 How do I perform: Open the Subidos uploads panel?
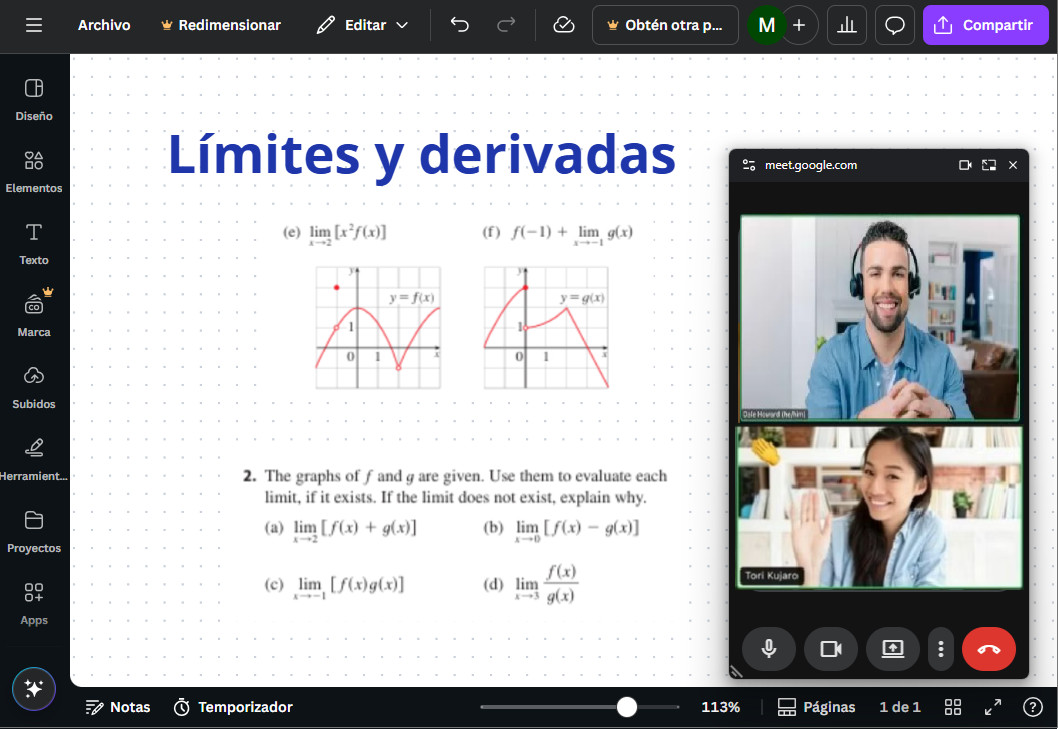(x=34, y=387)
